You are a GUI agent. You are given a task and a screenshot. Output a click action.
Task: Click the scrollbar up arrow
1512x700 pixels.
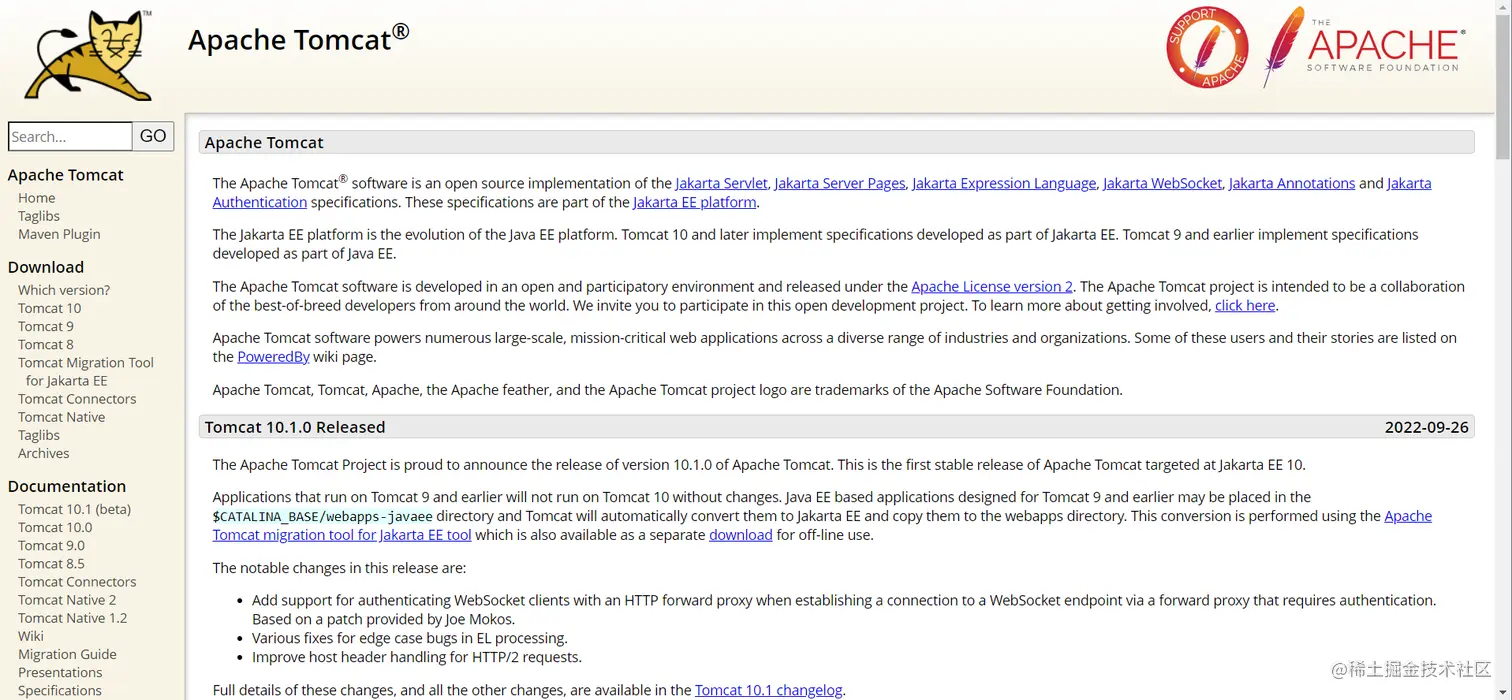tap(1503, 8)
